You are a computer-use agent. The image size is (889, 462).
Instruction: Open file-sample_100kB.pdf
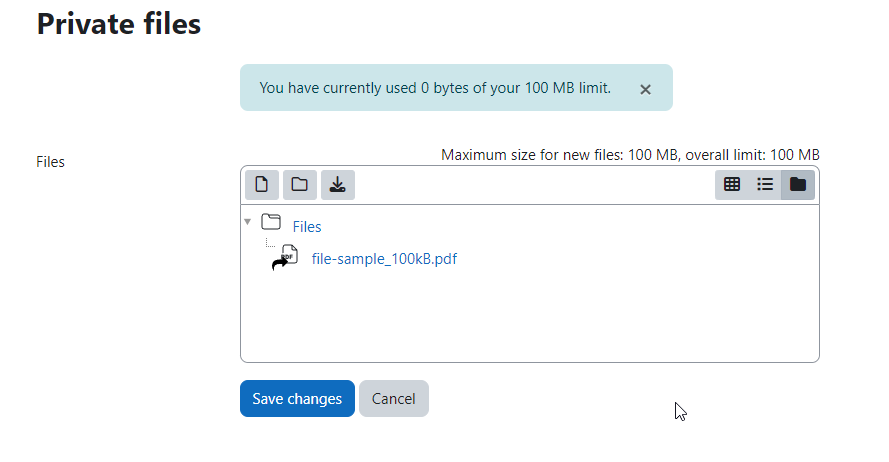384,259
